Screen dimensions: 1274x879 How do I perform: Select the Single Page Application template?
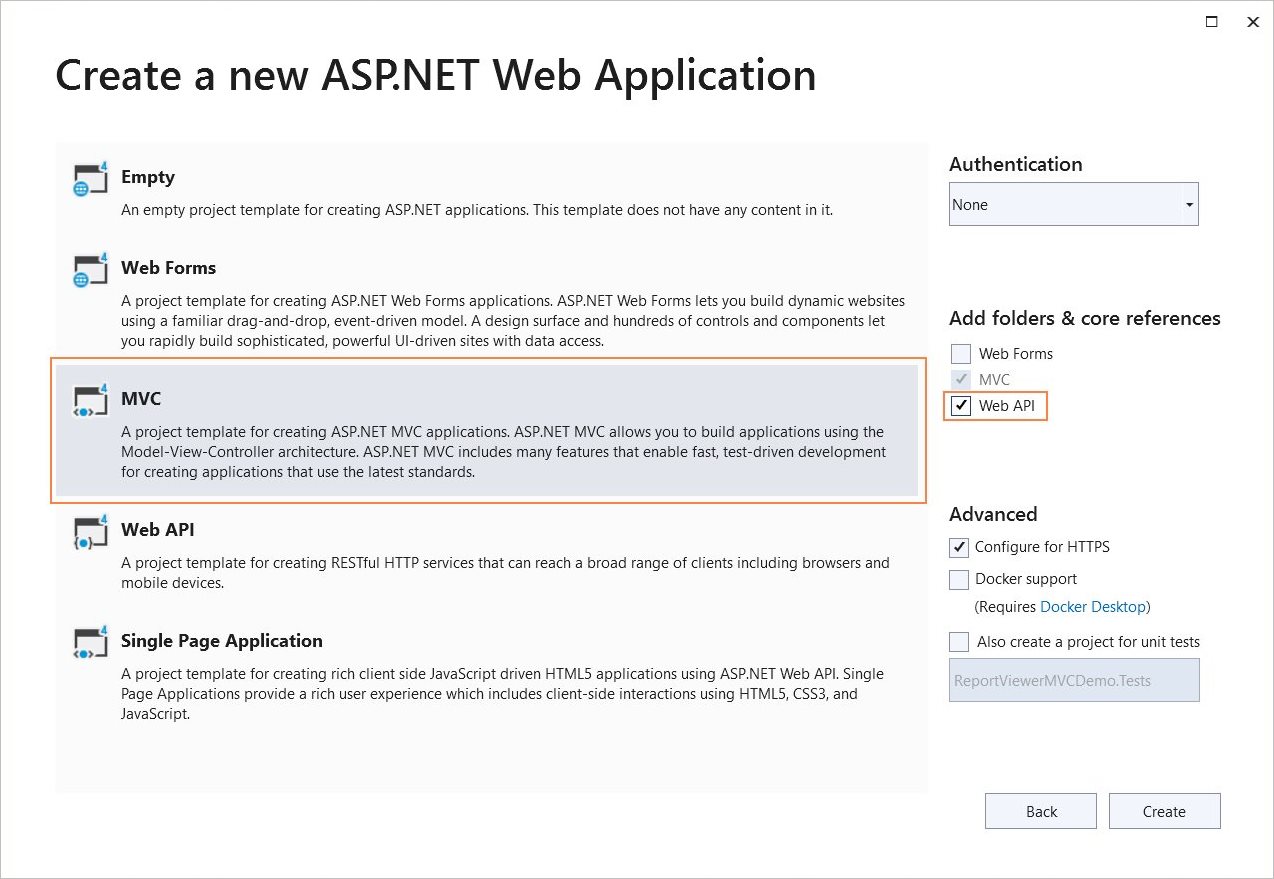click(x=221, y=641)
